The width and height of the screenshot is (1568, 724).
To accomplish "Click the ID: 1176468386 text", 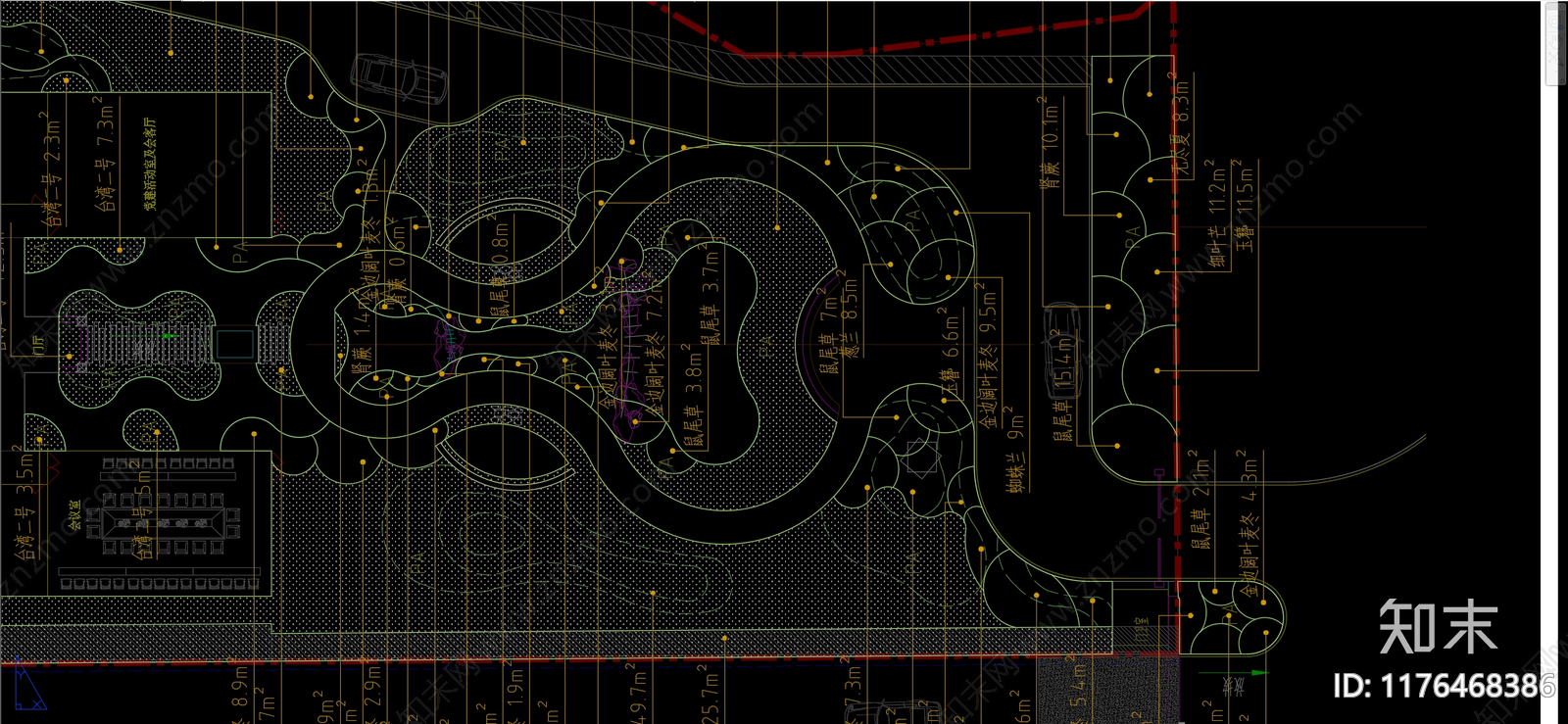I will [x=1443, y=686].
